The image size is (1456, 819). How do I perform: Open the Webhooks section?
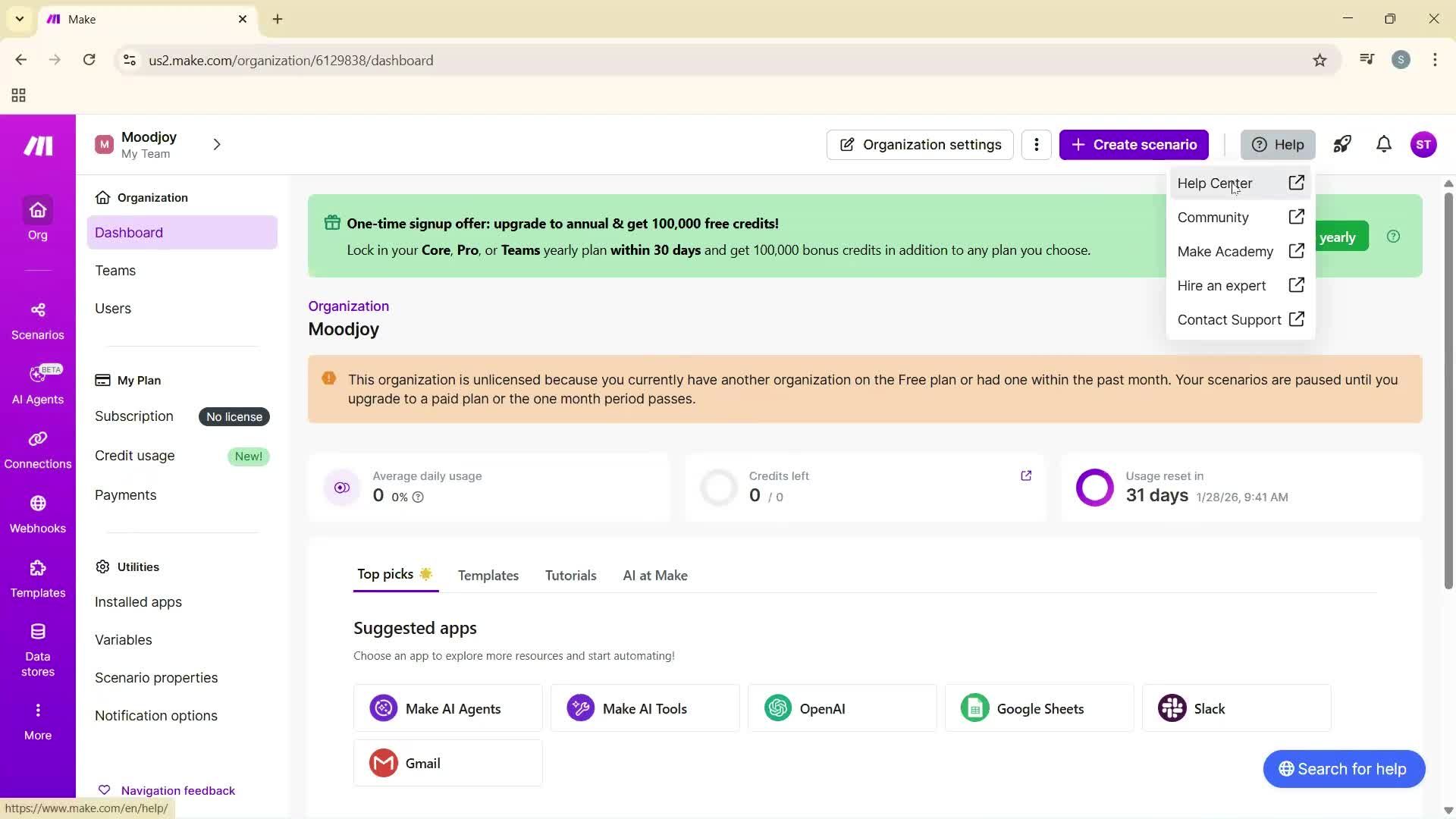click(x=37, y=513)
